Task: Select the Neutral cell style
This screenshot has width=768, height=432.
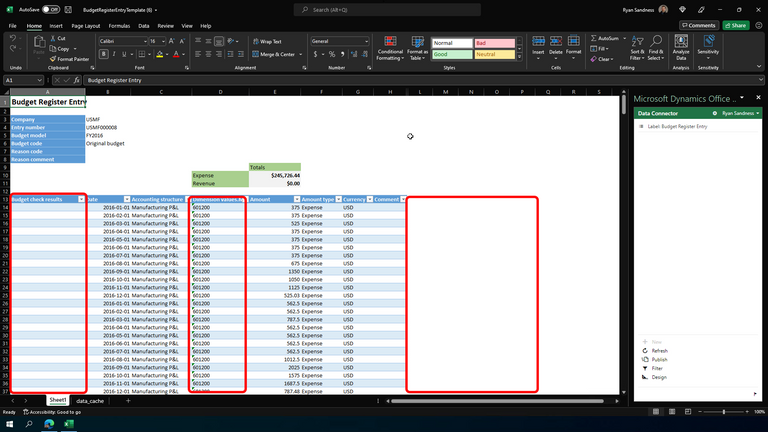Action: [494, 54]
